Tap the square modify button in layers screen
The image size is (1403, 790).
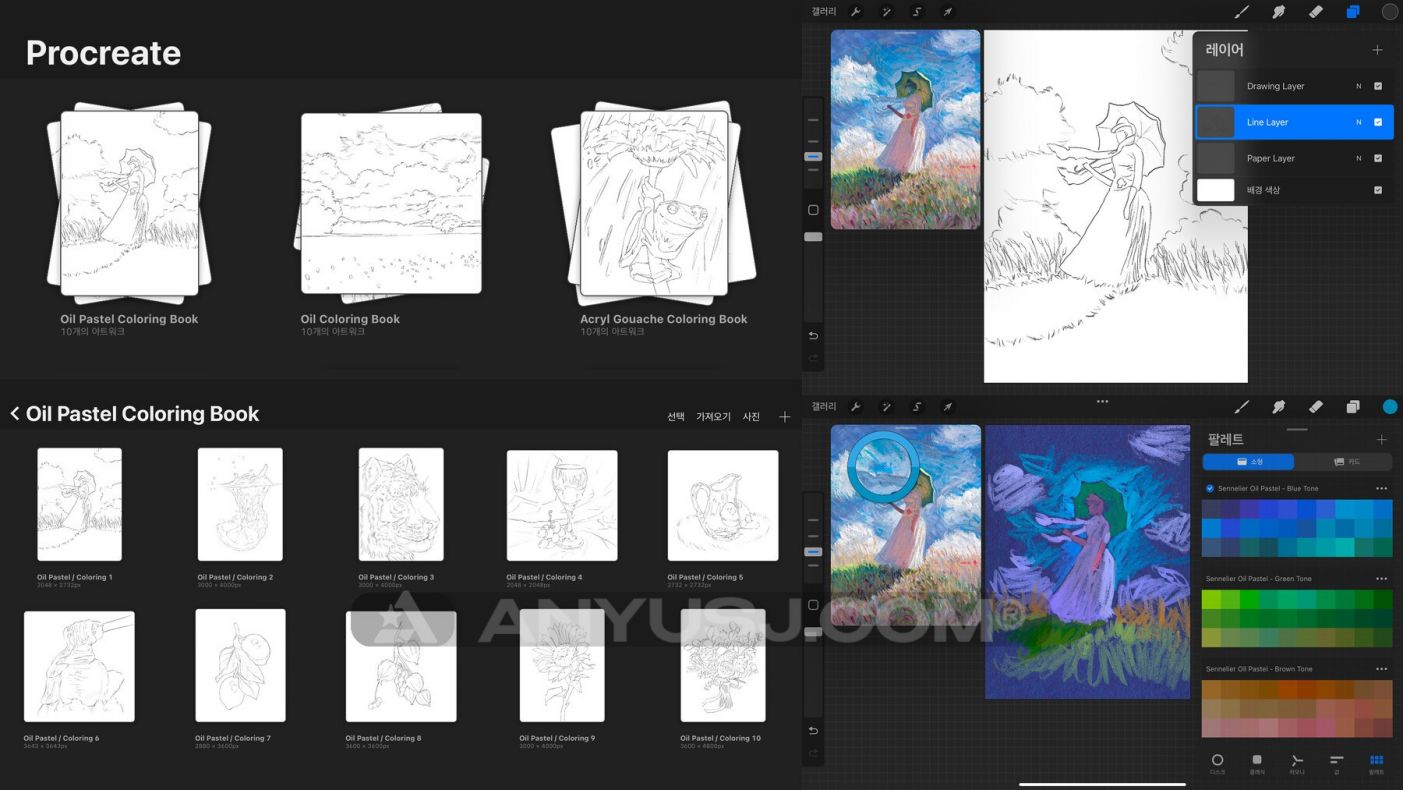813,210
